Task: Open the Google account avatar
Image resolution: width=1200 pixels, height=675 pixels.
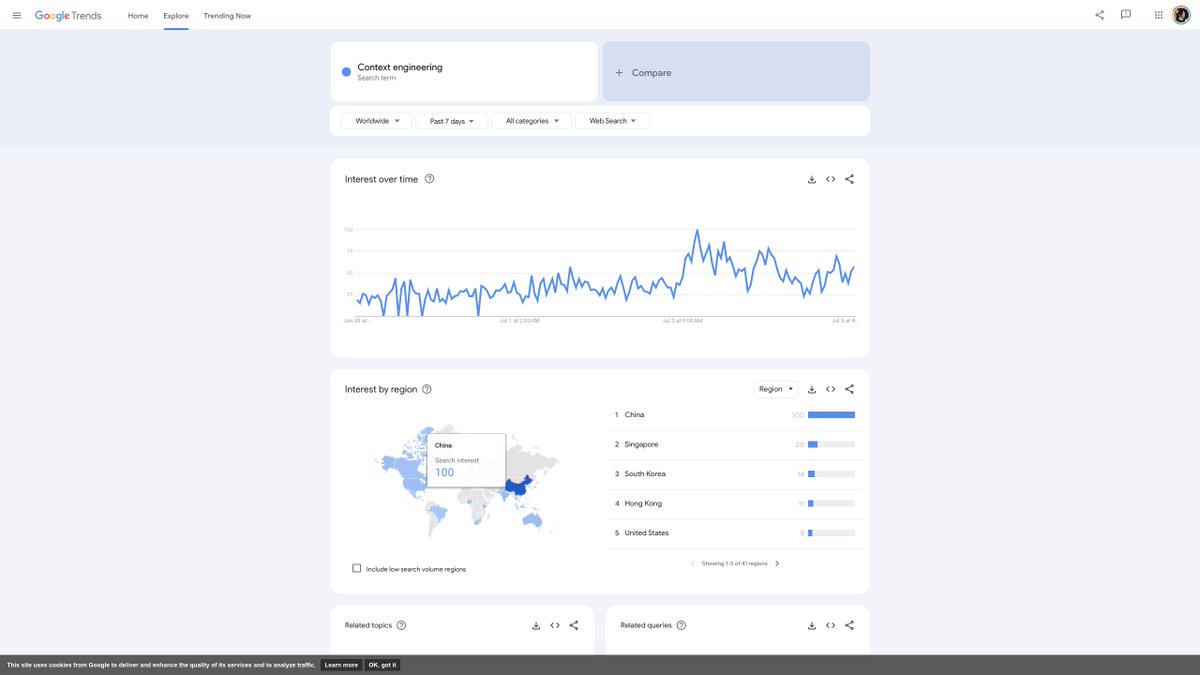Action: [1182, 15]
